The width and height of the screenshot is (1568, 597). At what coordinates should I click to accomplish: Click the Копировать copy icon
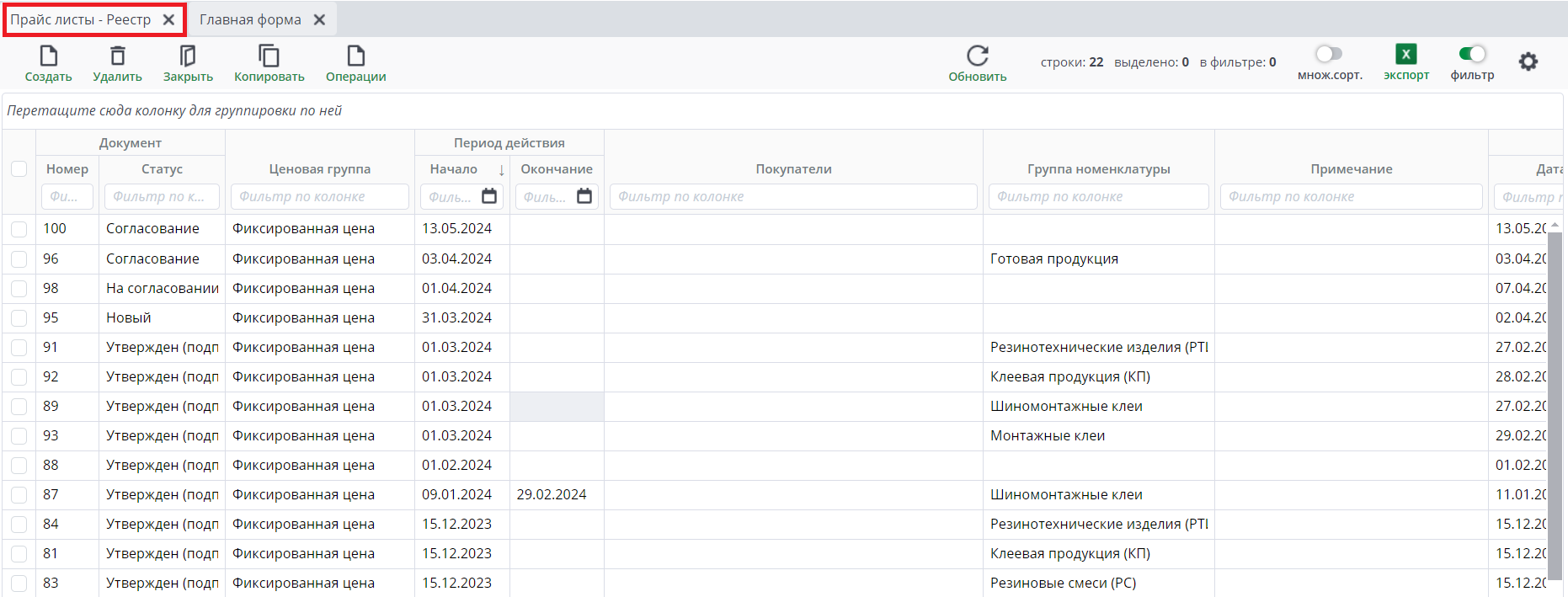coord(269,56)
